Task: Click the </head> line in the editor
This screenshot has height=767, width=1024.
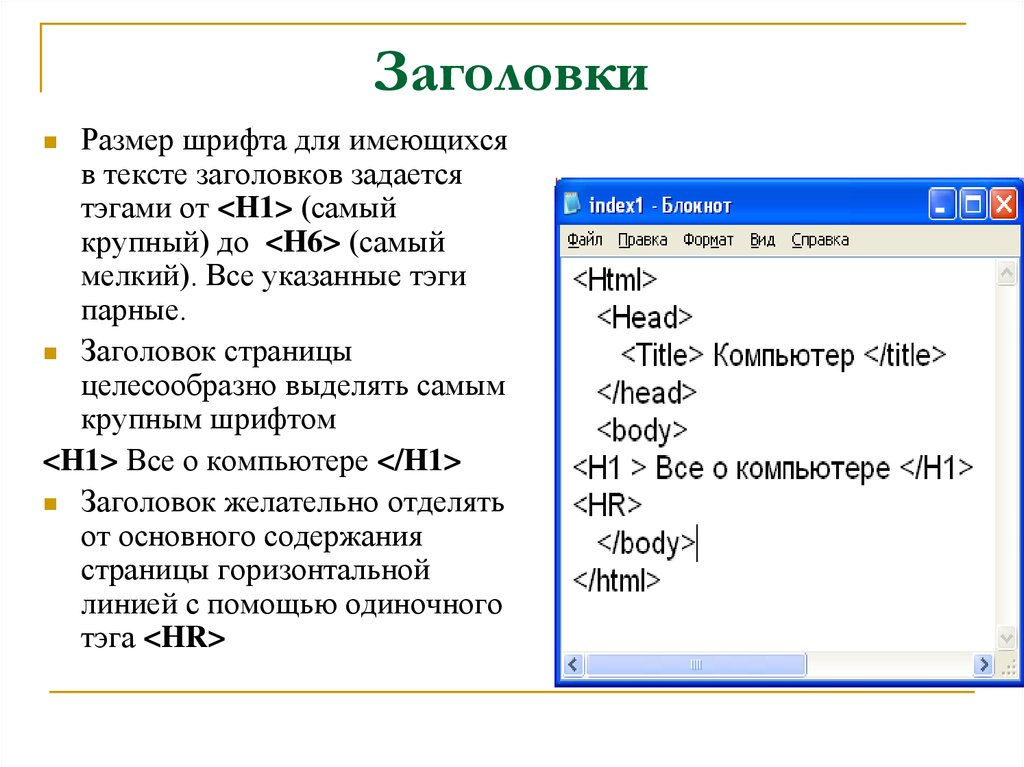Action: [647, 393]
